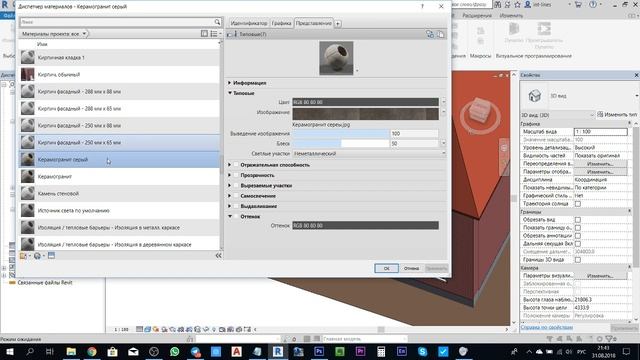Adjust the Блеск slider

[x=341, y=144]
